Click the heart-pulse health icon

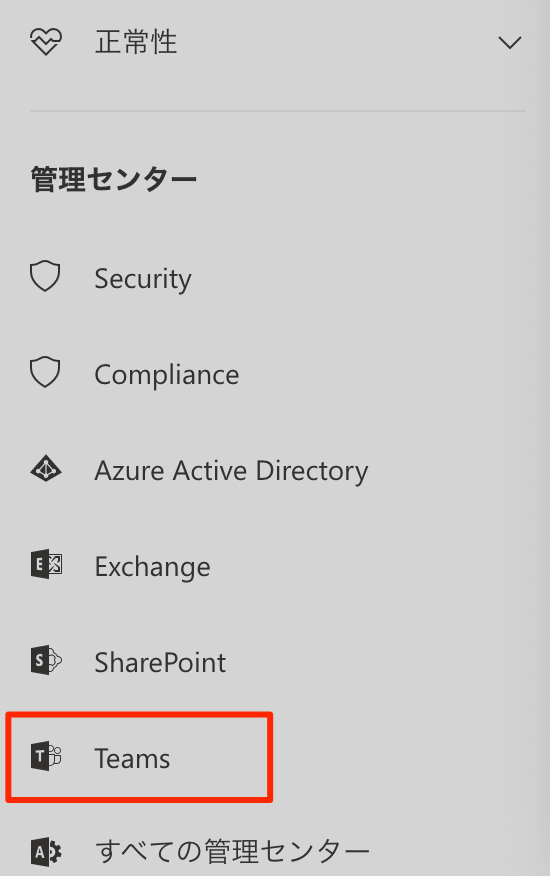point(46,42)
